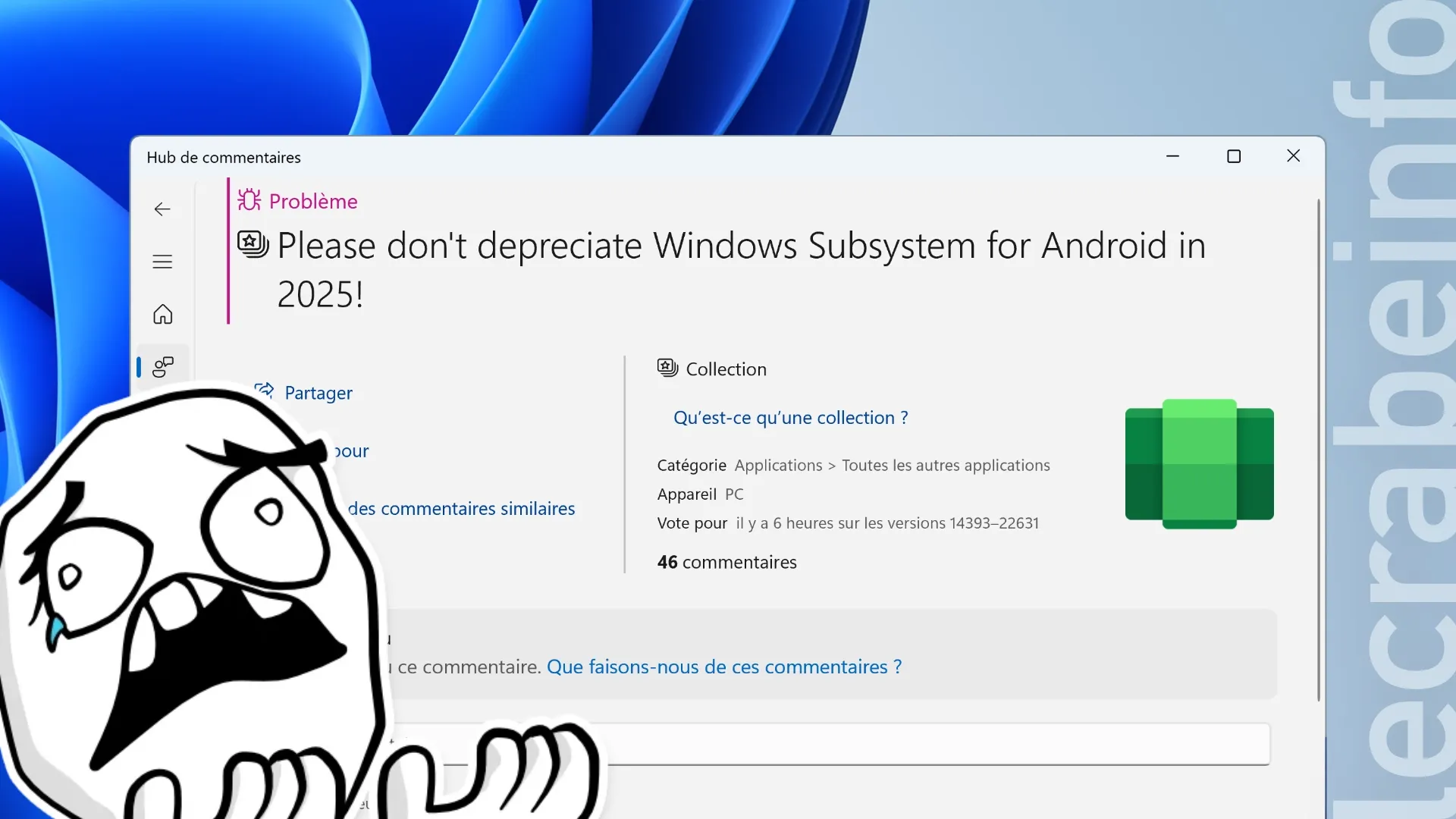Click the vertical scrollbar of the hub
1456x819 pixels.
(x=1319, y=450)
